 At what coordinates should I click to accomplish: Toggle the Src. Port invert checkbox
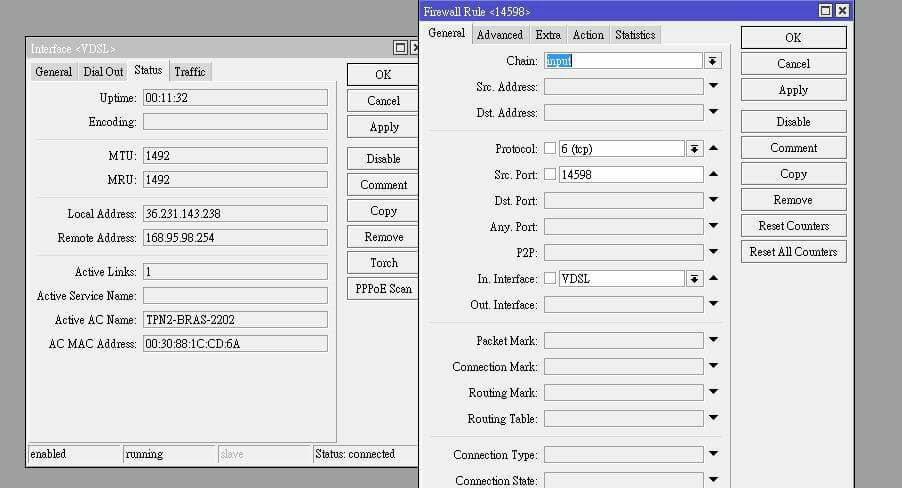pyautogui.click(x=550, y=175)
